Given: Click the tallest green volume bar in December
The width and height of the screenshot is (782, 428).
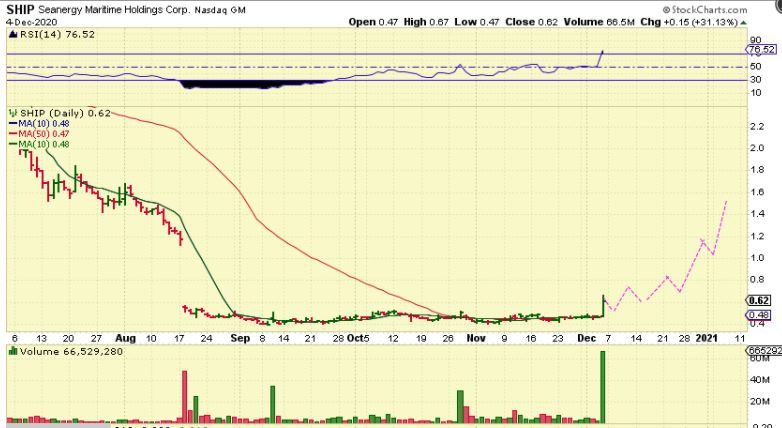Looking at the screenshot, I should click(x=602, y=387).
